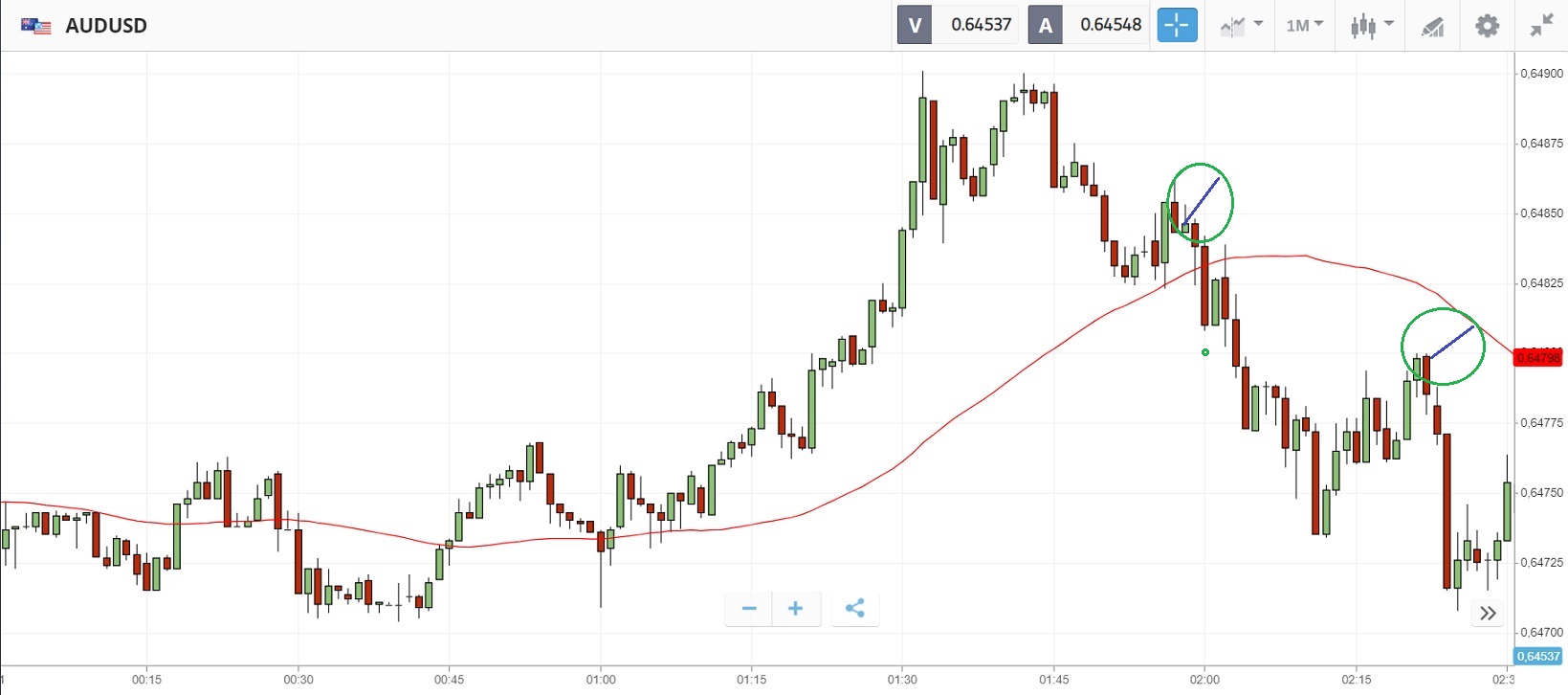Select the drawing tools pencil icon
This screenshot has height=695, width=1568.
pos(1432,26)
